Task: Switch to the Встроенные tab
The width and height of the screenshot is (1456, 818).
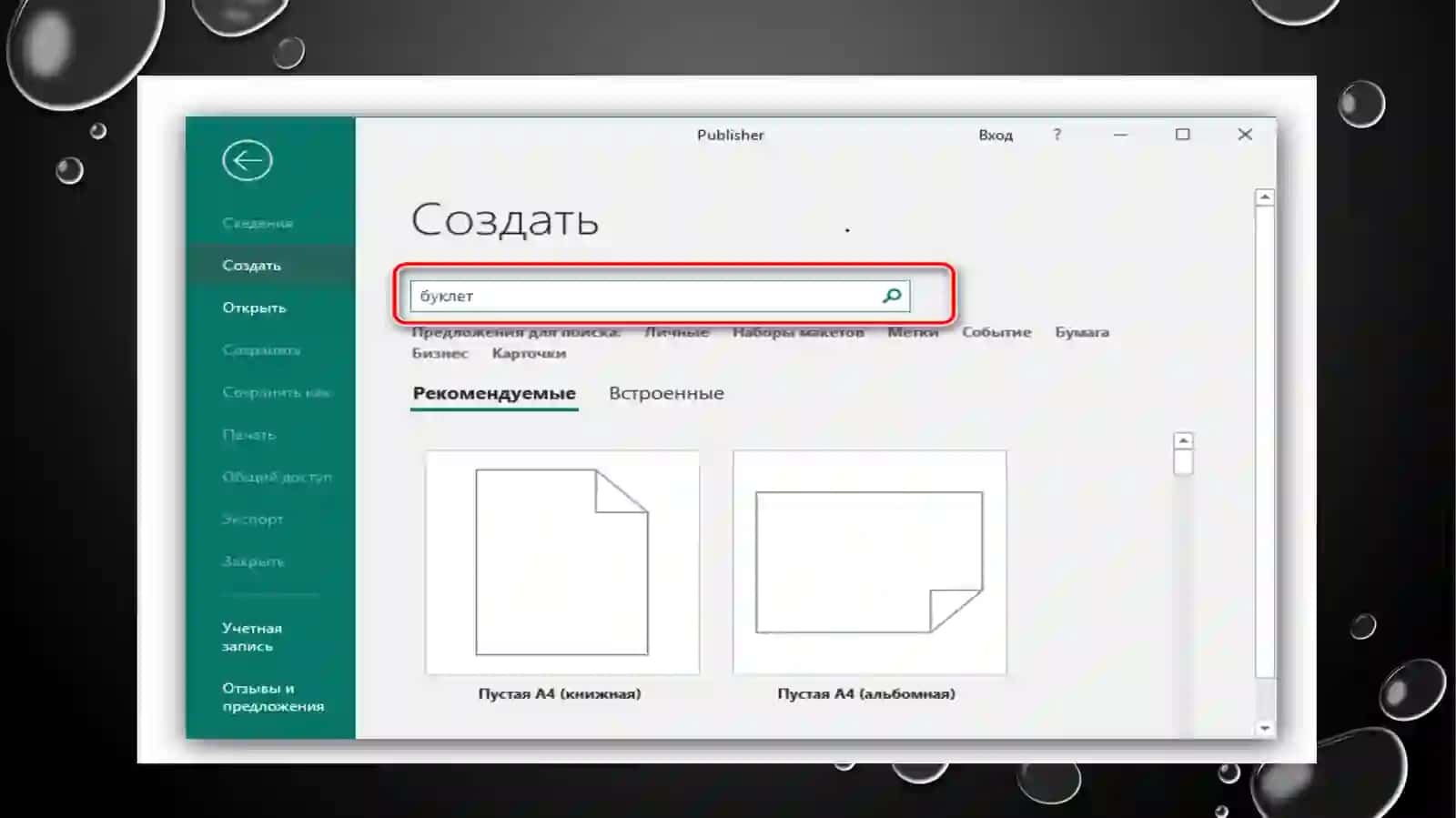Action: (666, 393)
